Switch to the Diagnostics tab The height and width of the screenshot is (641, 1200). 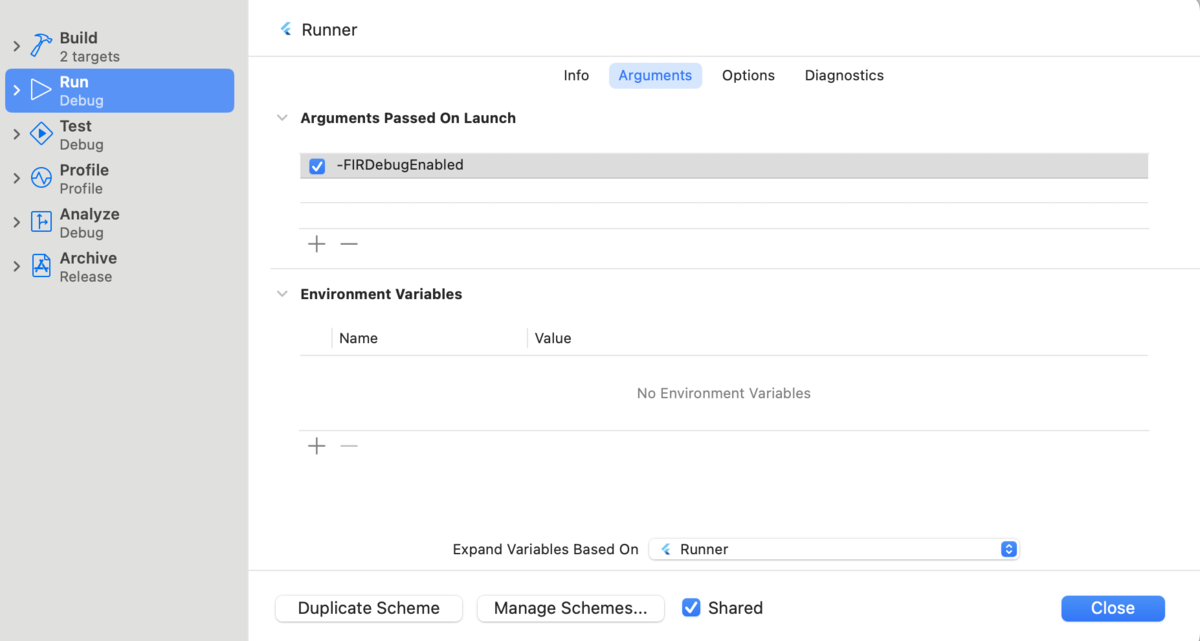coord(844,75)
